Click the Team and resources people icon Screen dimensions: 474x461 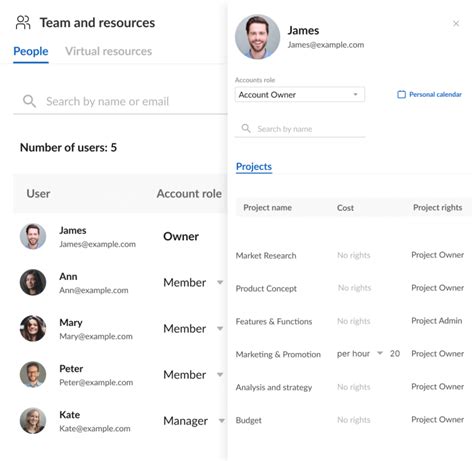(23, 23)
